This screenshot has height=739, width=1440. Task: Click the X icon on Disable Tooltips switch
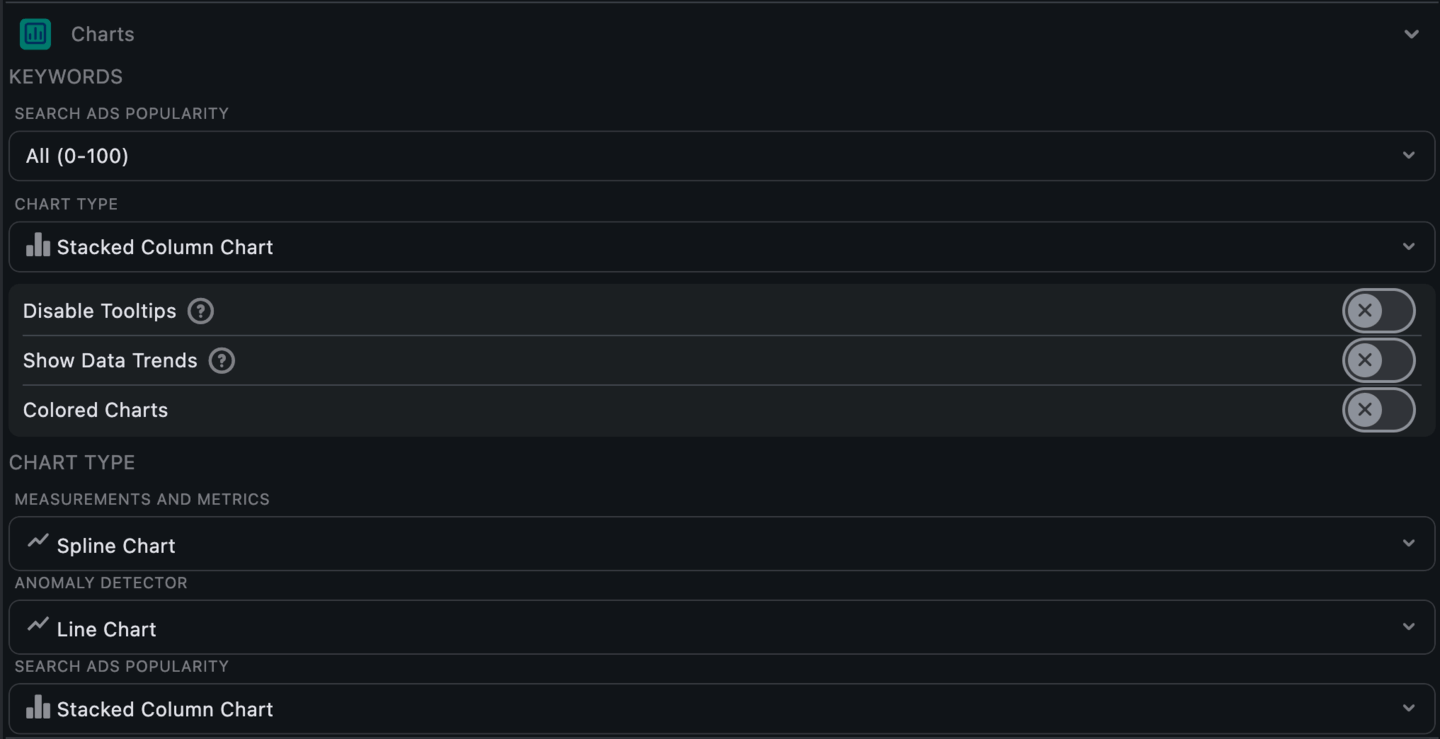pyautogui.click(x=1364, y=310)
